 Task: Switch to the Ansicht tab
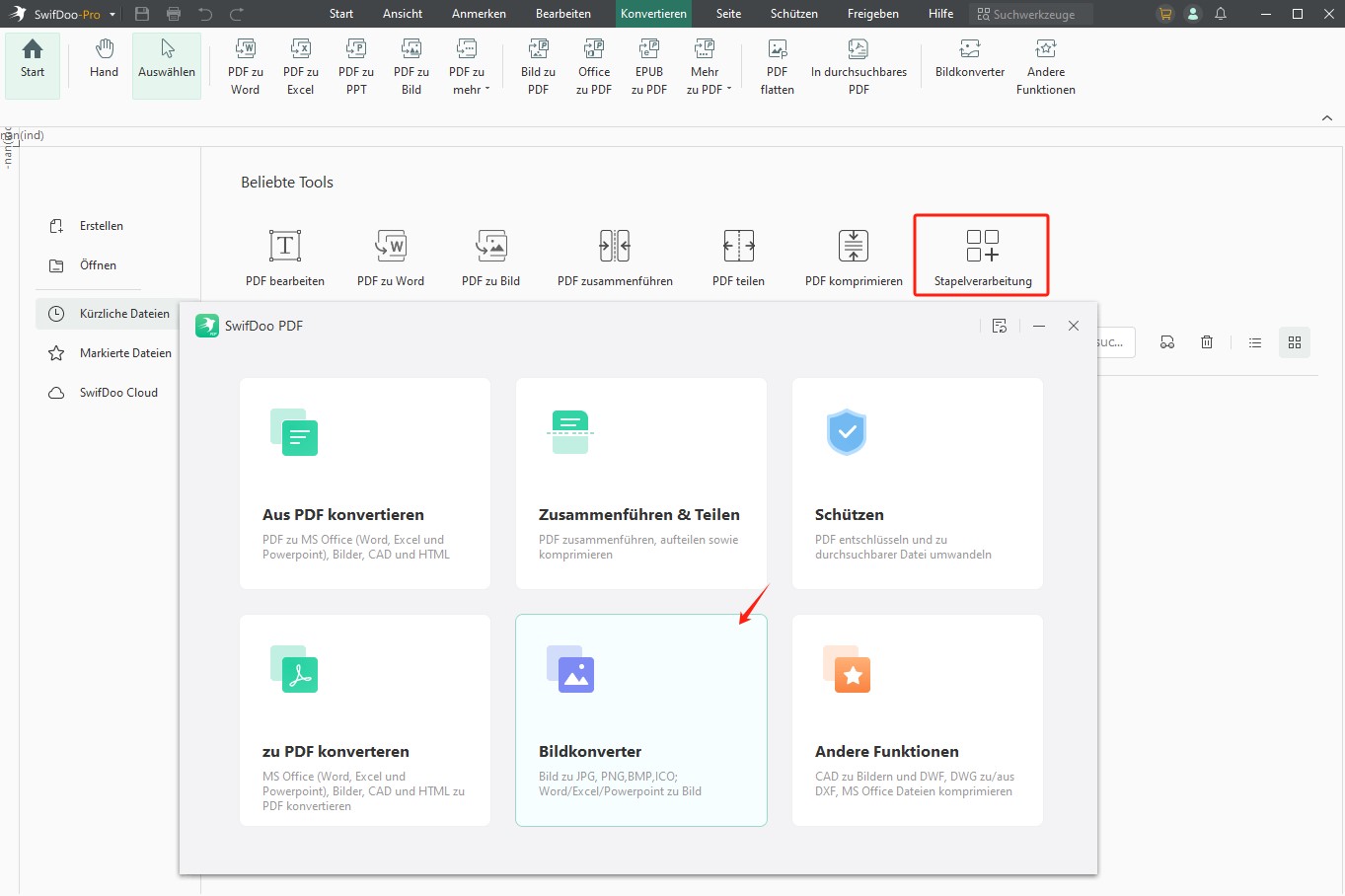coord(403,14)
